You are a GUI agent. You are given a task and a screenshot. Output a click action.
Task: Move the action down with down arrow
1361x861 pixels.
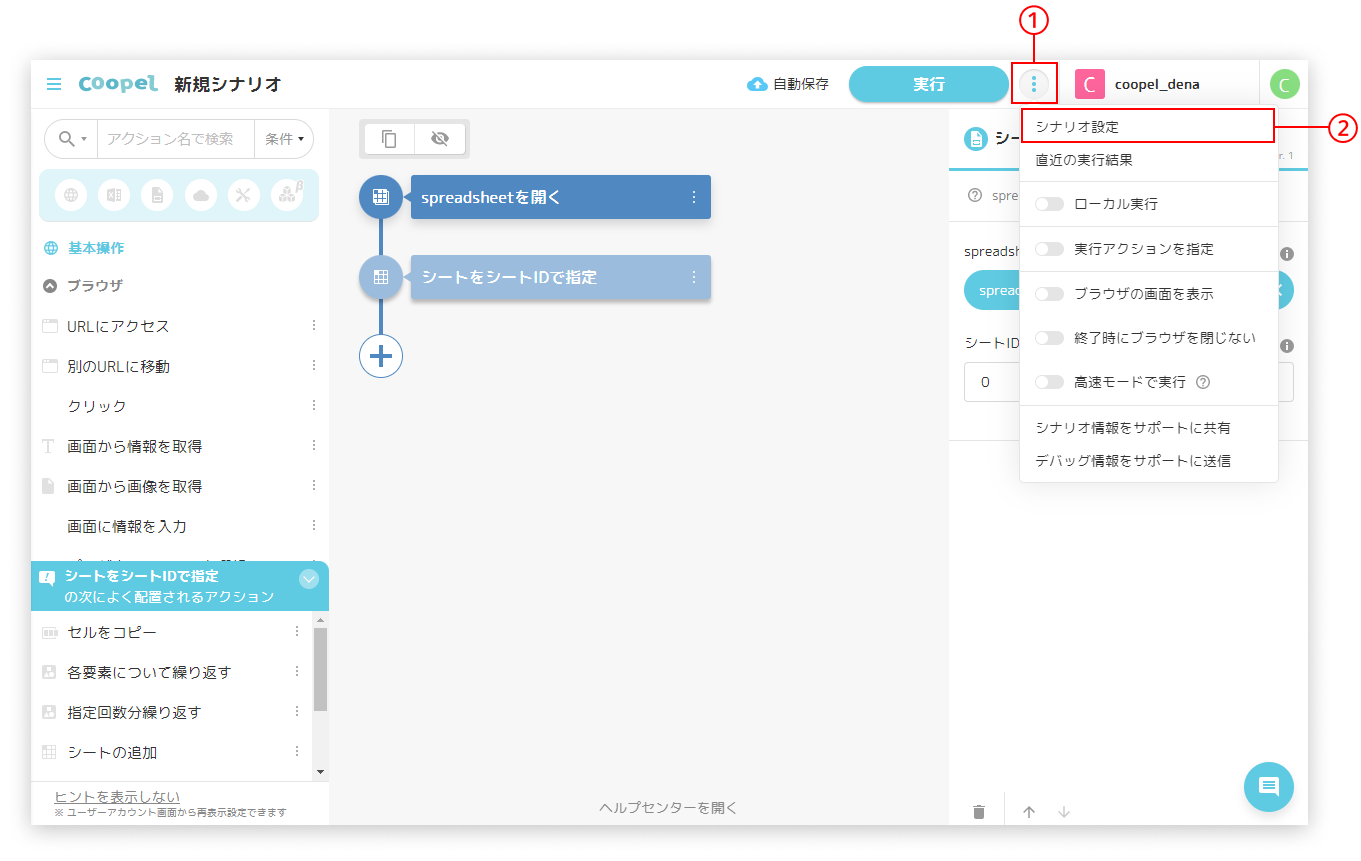pos(1064,812)
